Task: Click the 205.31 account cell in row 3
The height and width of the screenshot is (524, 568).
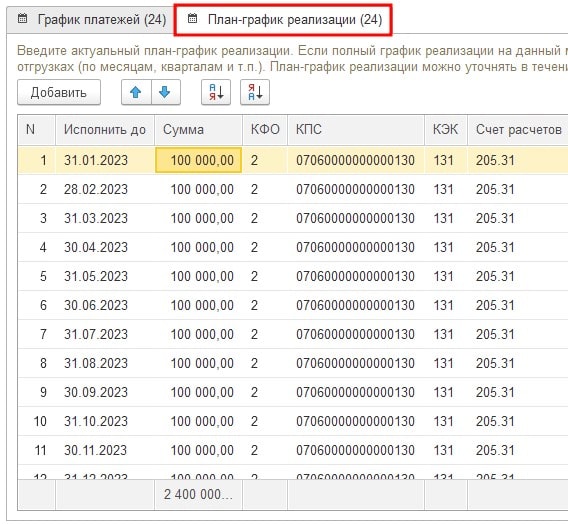Action: pos(518,218)
